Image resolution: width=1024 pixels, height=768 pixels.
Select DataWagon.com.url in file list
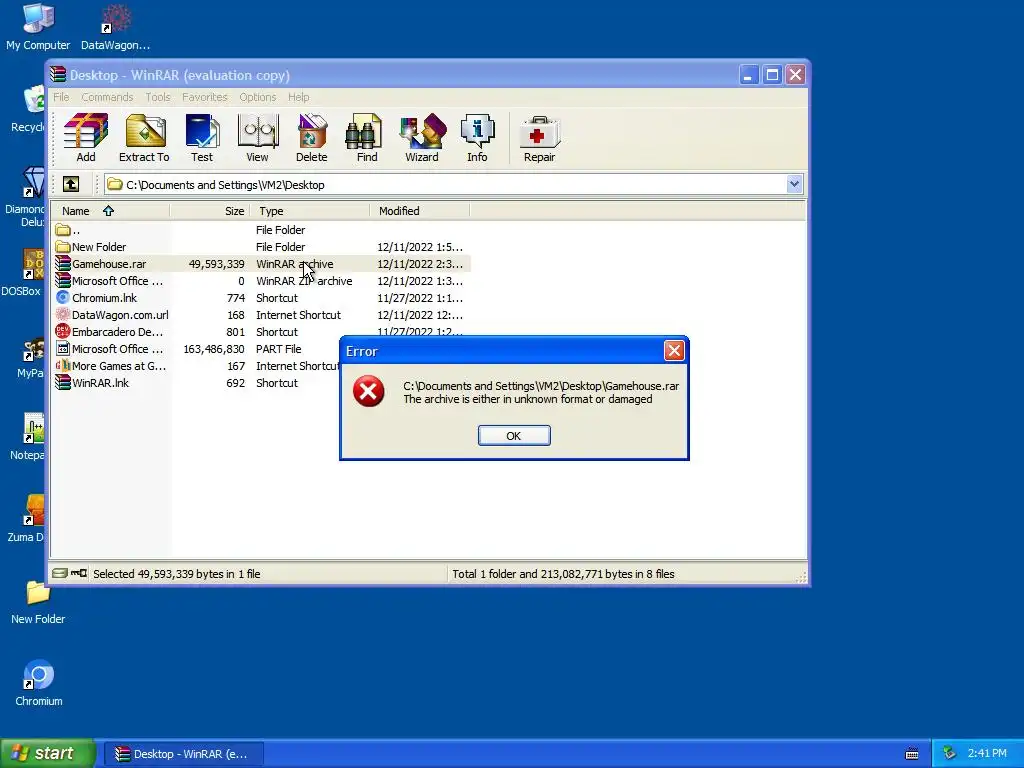point(261,315)
